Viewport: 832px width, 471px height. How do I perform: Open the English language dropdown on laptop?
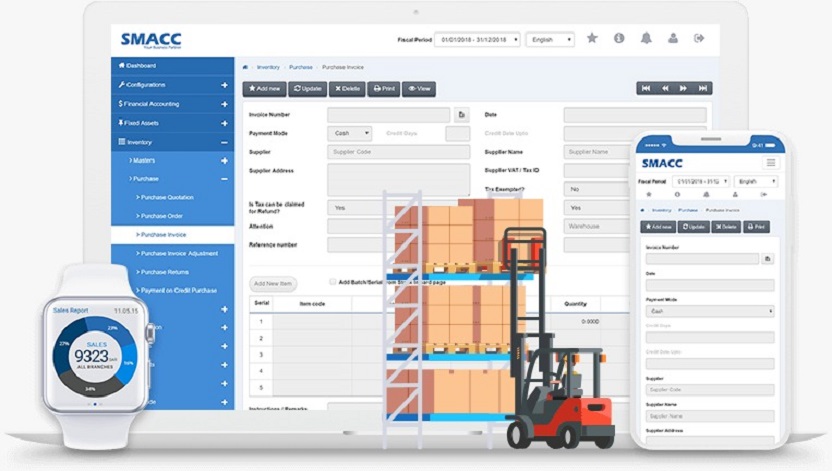(550, 39)
